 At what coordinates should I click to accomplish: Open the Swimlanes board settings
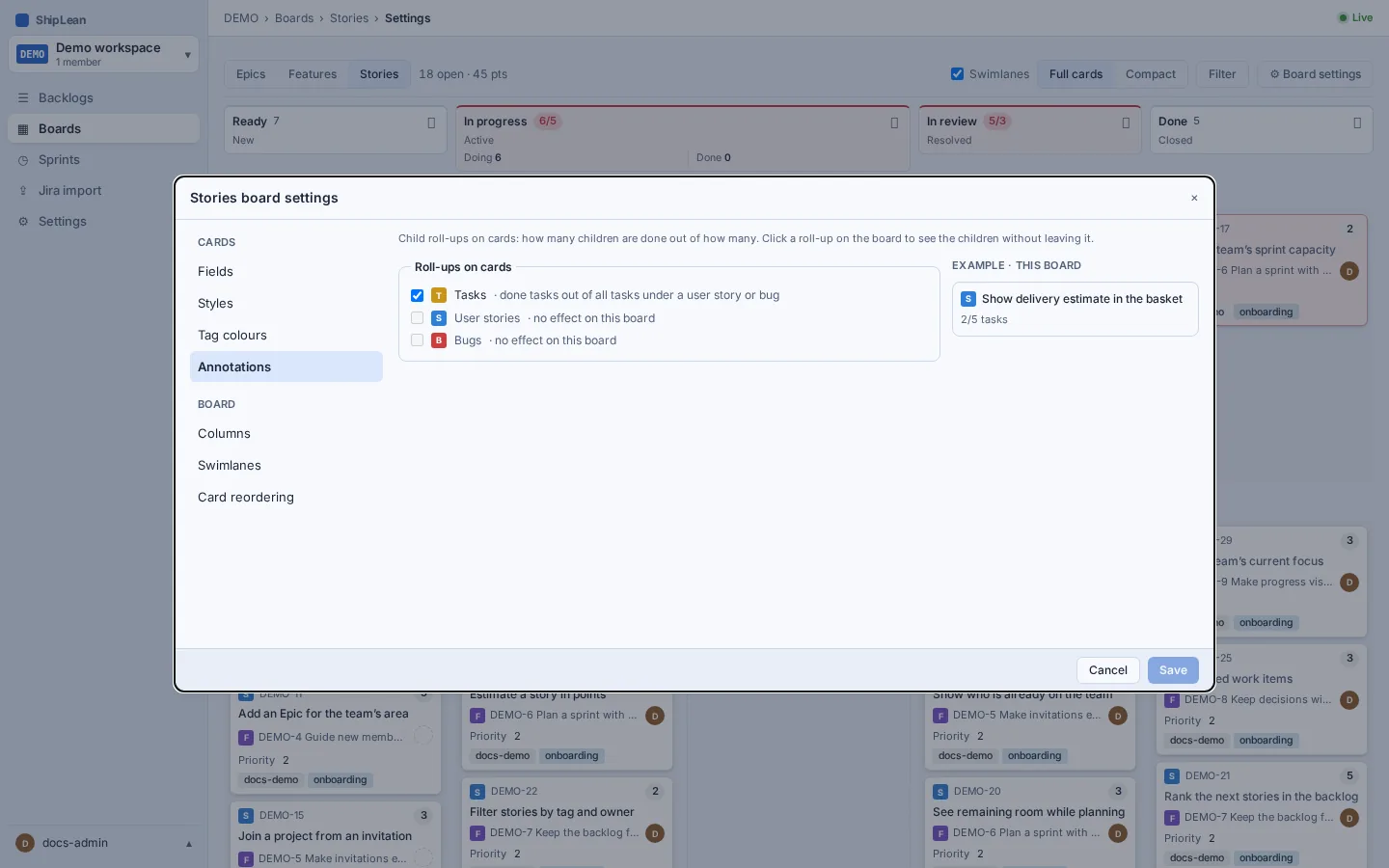point(286,466)
